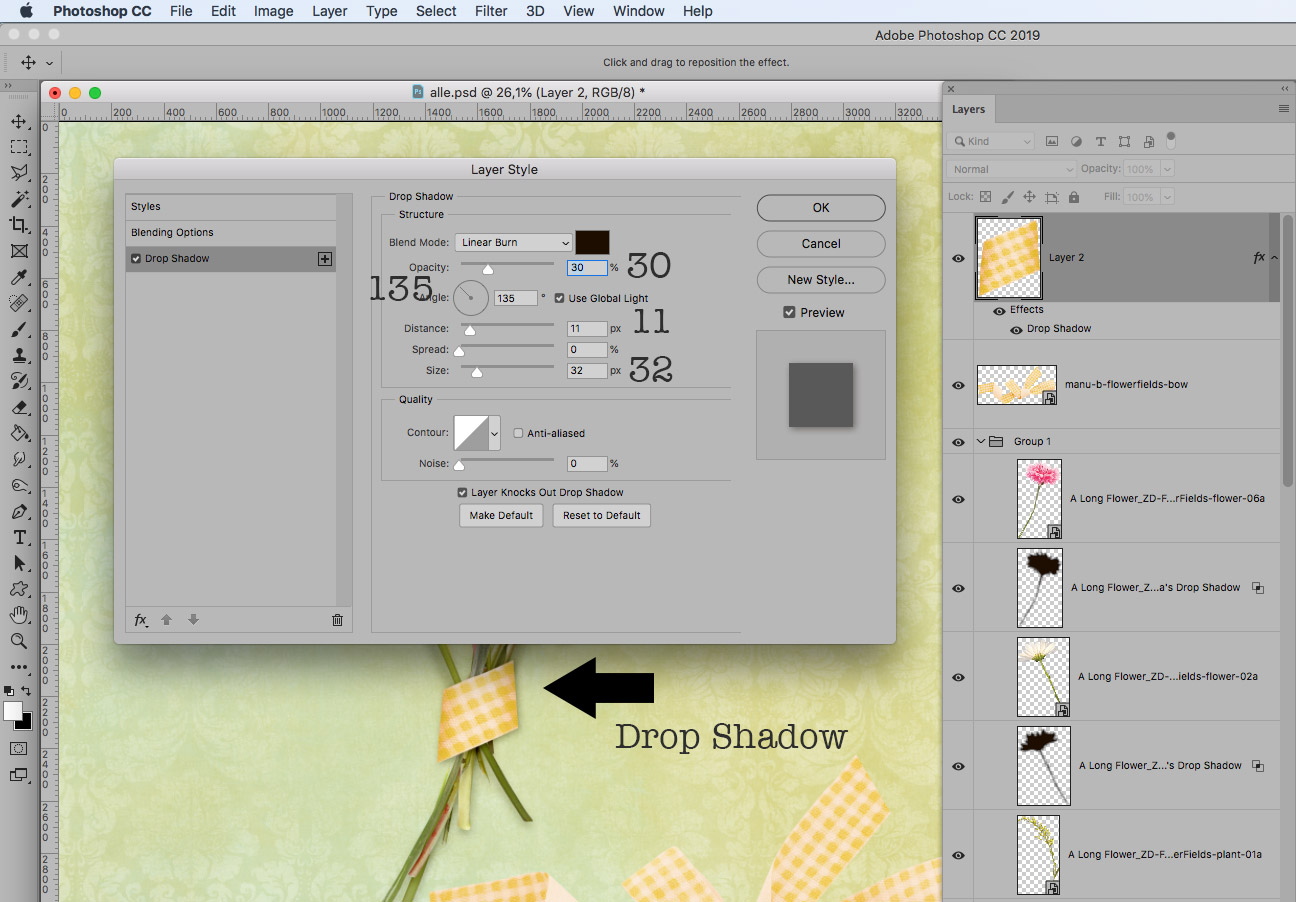Hide Group 1 visibility eye
The width and height of the screenshot is (1296, 902).
pos(958,442)
